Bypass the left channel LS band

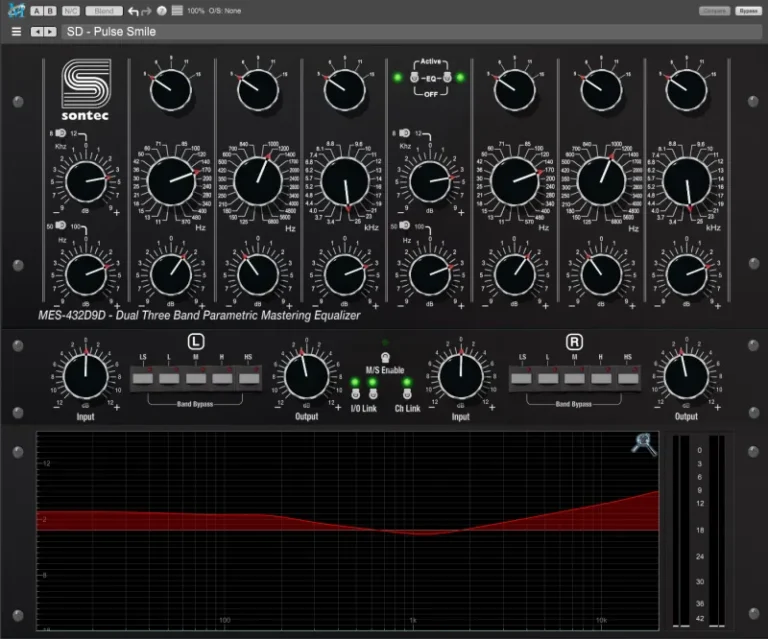(143, 377)
